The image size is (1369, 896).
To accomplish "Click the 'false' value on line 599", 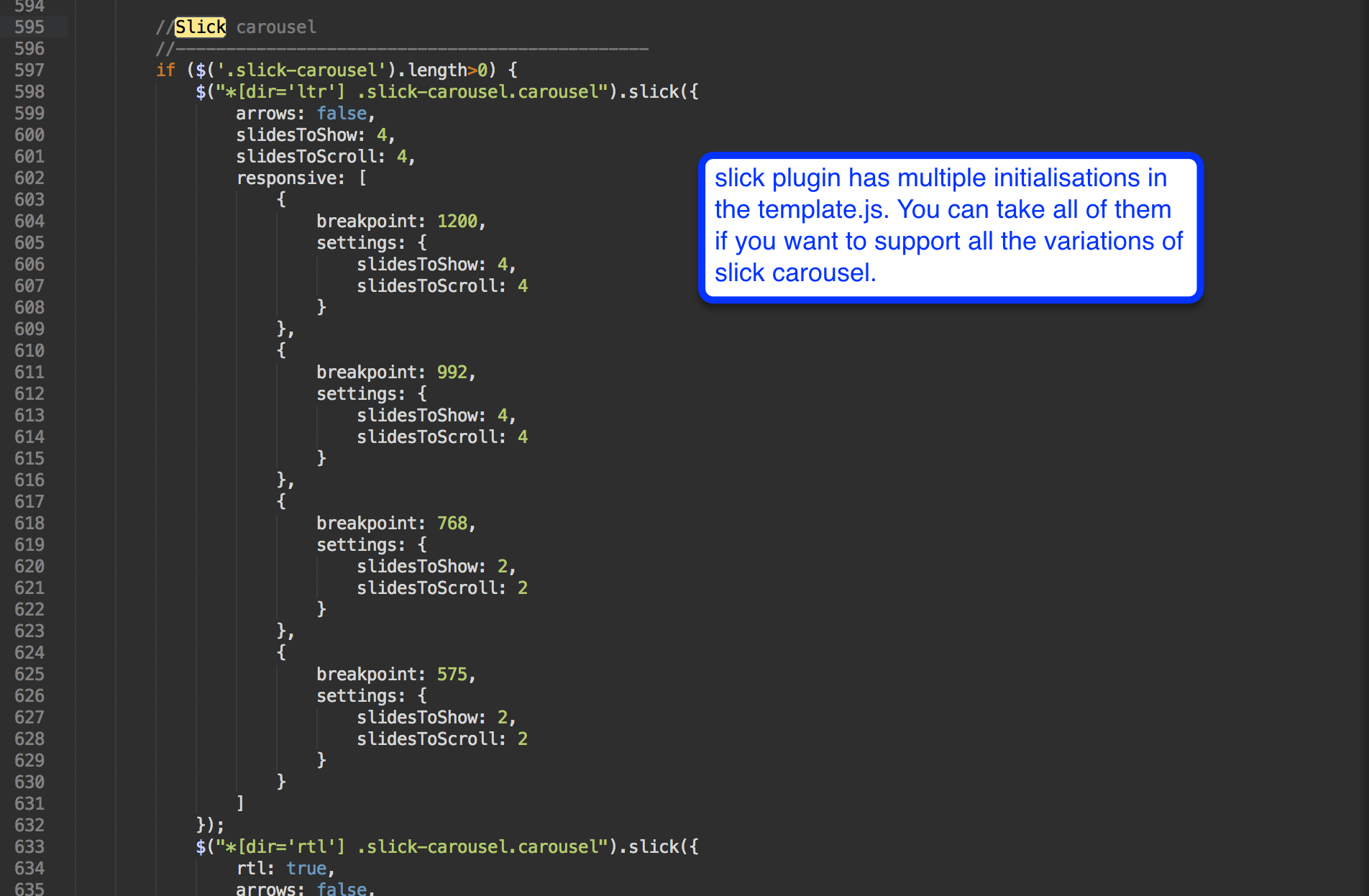I will point(342,114).
